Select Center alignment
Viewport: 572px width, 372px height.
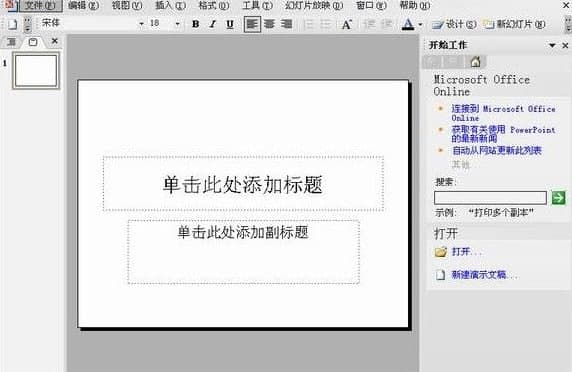pos(269,24)
